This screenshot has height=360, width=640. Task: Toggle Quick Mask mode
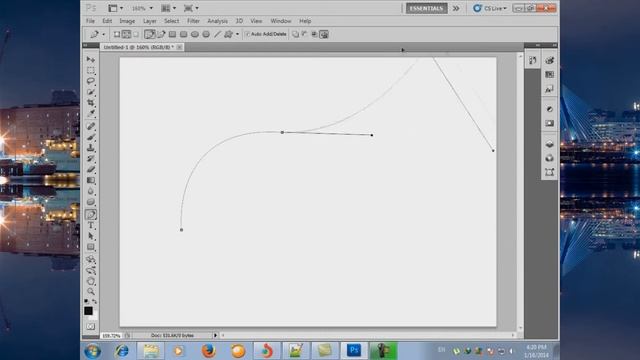91,327
